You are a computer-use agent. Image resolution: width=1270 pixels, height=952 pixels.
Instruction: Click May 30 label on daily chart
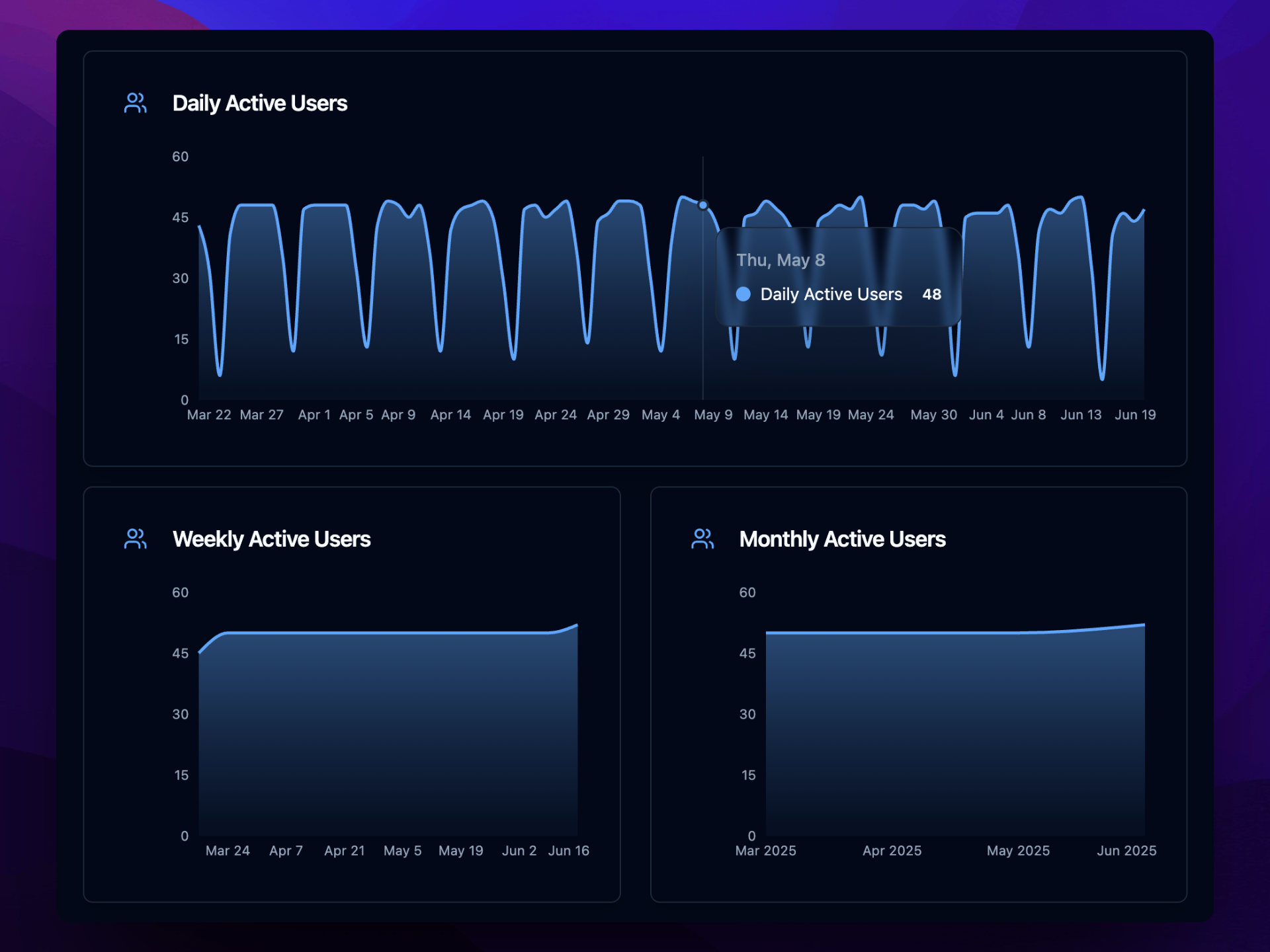[933, 415]
